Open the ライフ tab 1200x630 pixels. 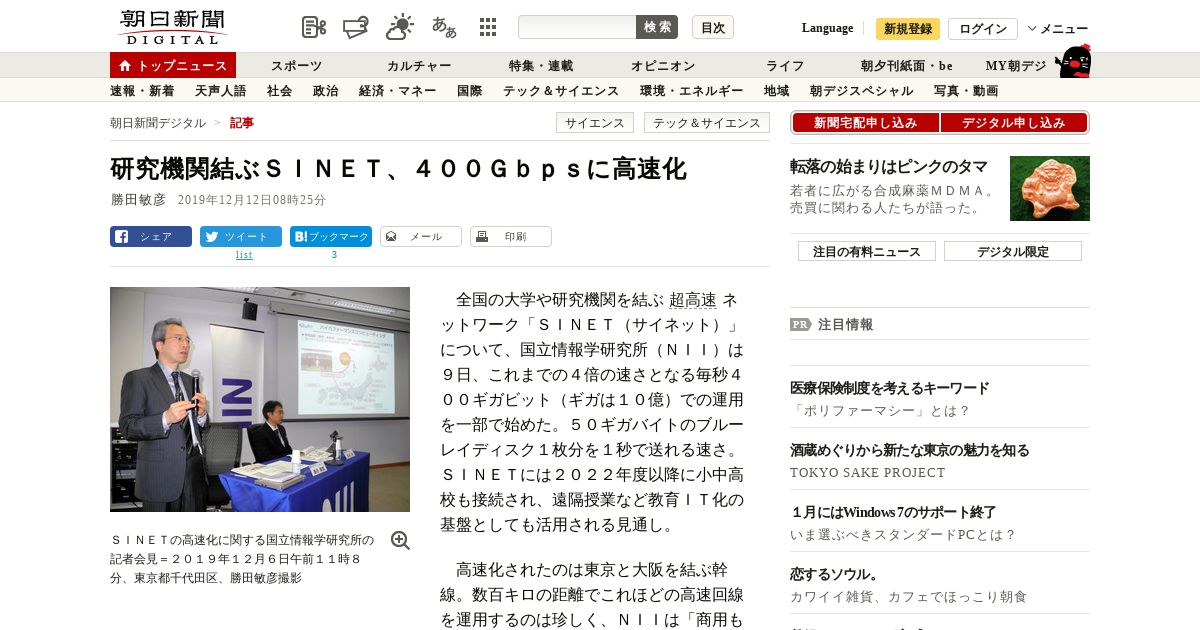pyautogui.click(x=785, y=66)
